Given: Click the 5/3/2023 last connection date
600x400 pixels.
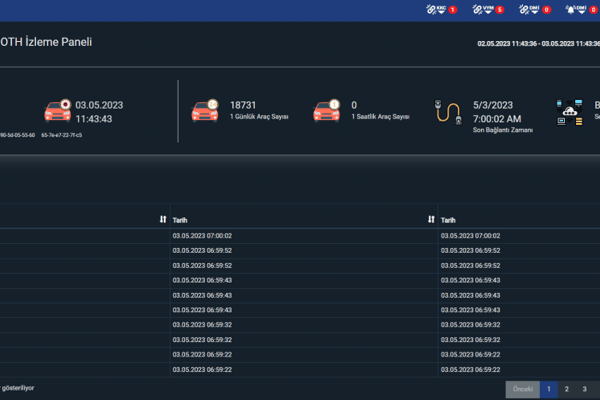Looking at the screenshot, I should point(493,105).
